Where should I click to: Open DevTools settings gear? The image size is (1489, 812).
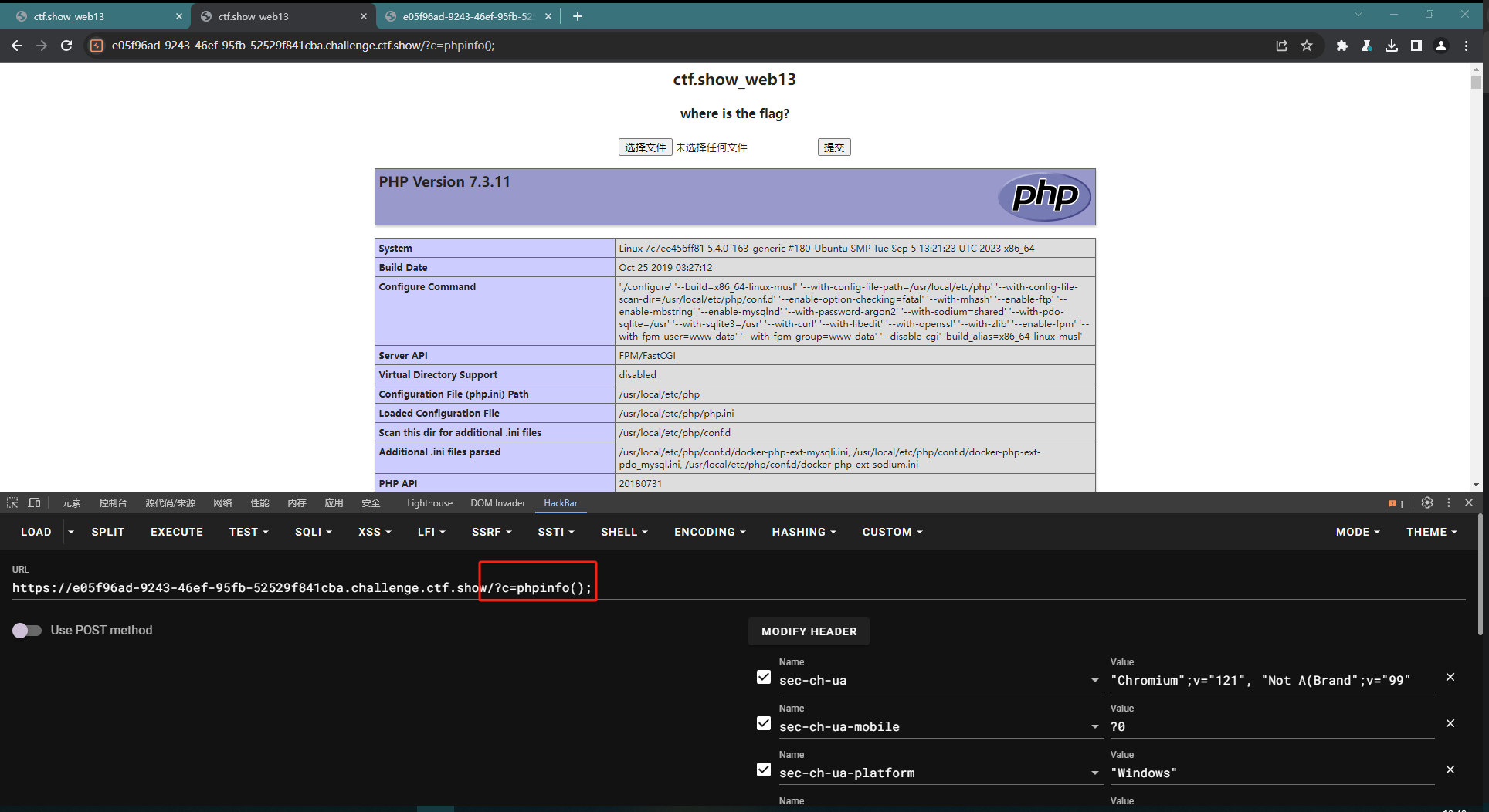(1427, 502)
